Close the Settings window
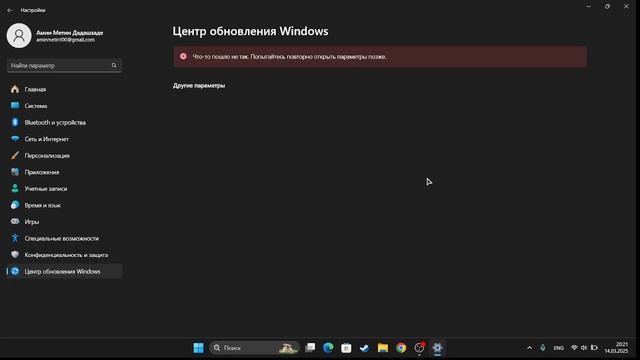This screenshot has height=360, width=640. 626,7
